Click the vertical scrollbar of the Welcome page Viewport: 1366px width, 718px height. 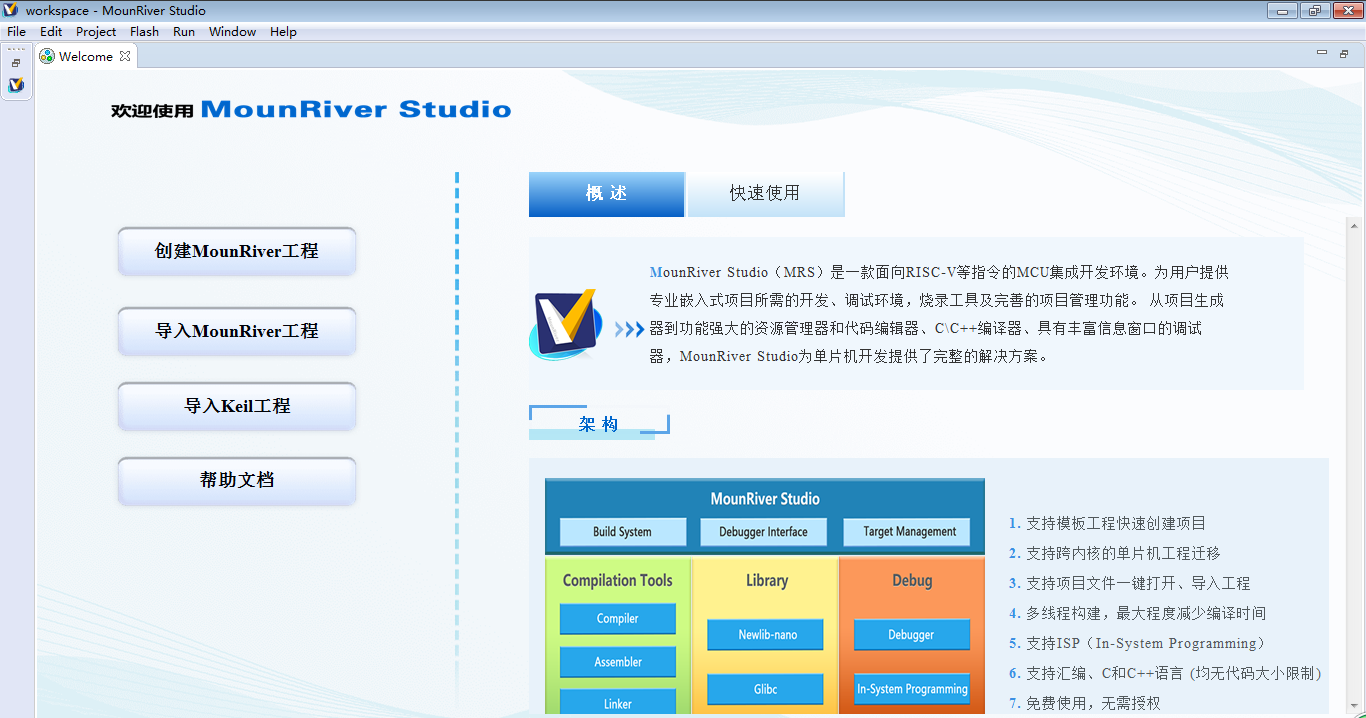(1356, 467)
